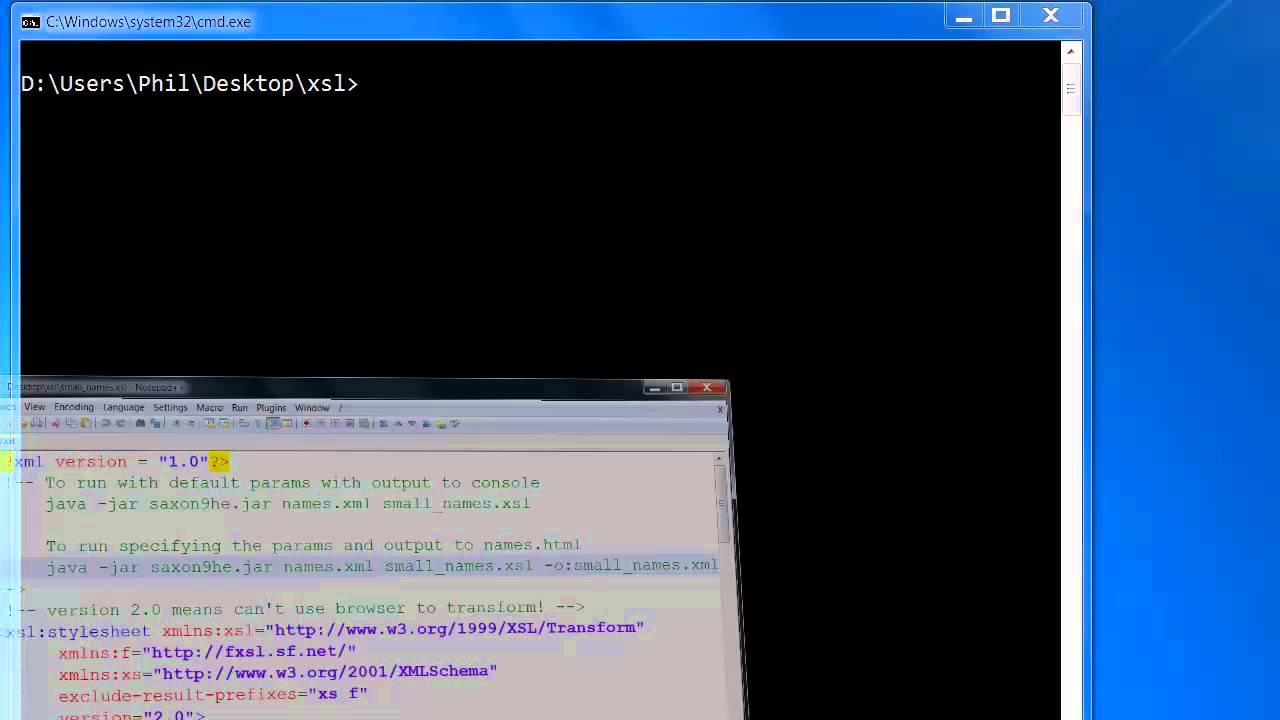Open the ? help menu in Notepad++

(340, 407)
